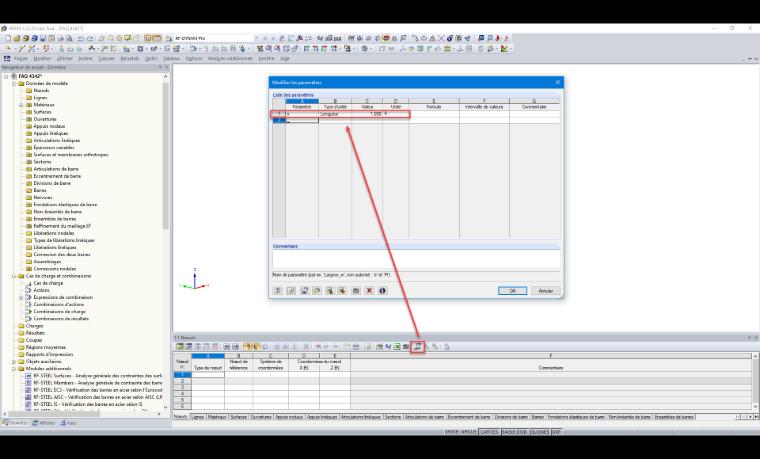Switch to the Sections table tab
The height and width of the screenshot is (459, 760).
[393, 417]
